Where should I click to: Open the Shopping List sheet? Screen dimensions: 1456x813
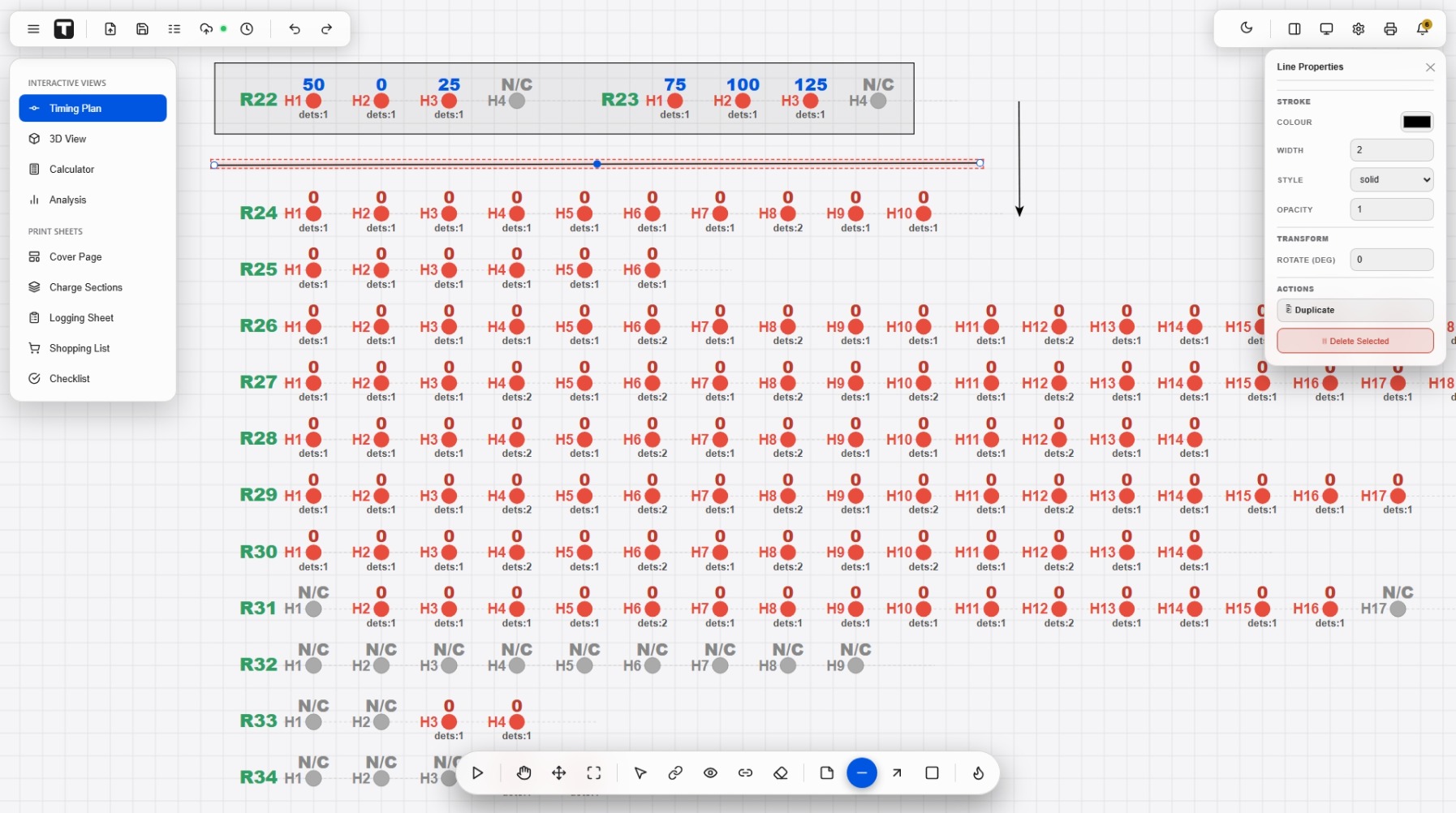(x=93, y=348)
